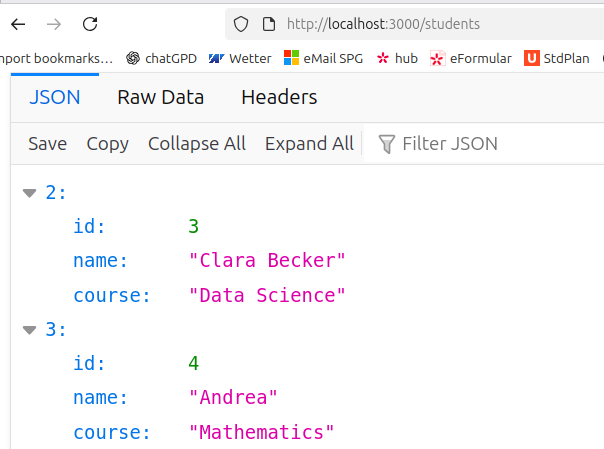Click the forward navigation arrow
Viewport: 604px width, 449px height.
54,23
